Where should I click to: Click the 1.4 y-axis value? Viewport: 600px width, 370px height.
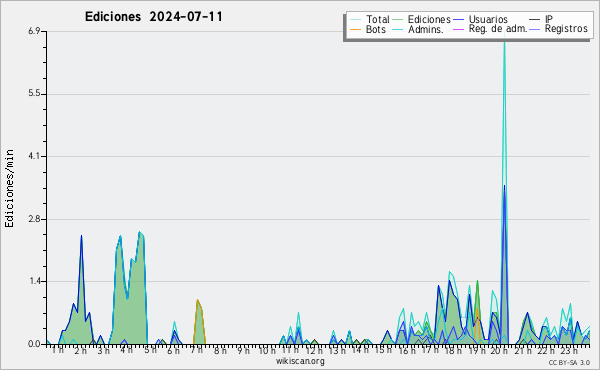(x=34, y=281)
